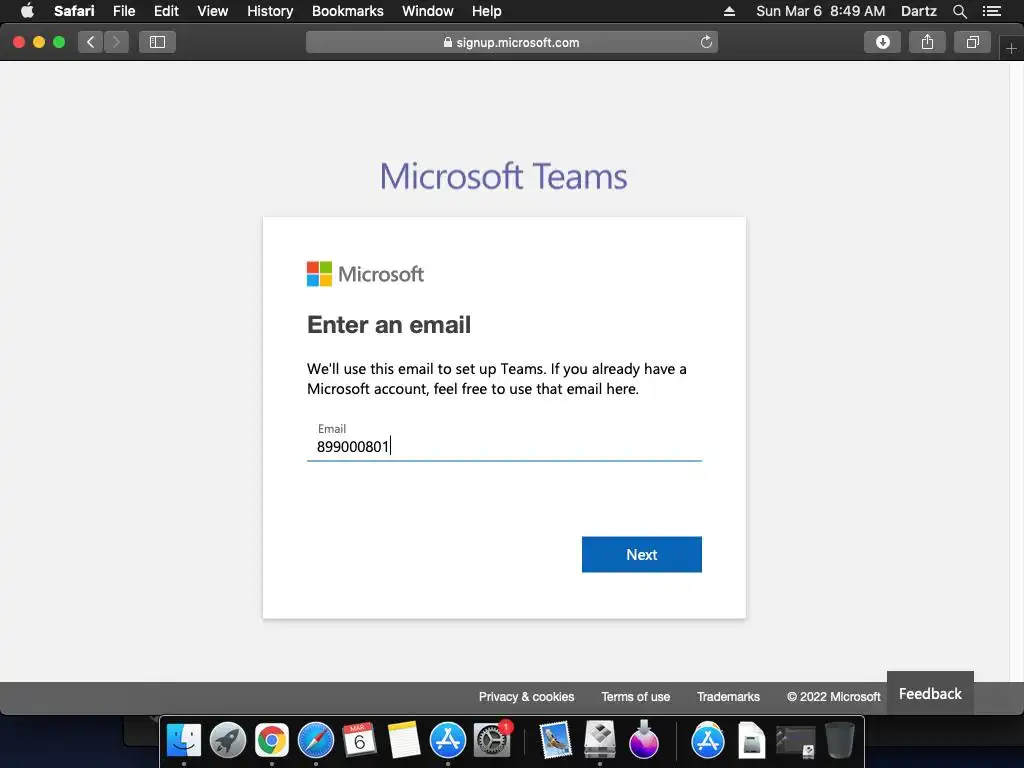This screenshot has width=1024, height=768.
Task: Open the minimized window thumbnail in dock
Action: (795, 742)
